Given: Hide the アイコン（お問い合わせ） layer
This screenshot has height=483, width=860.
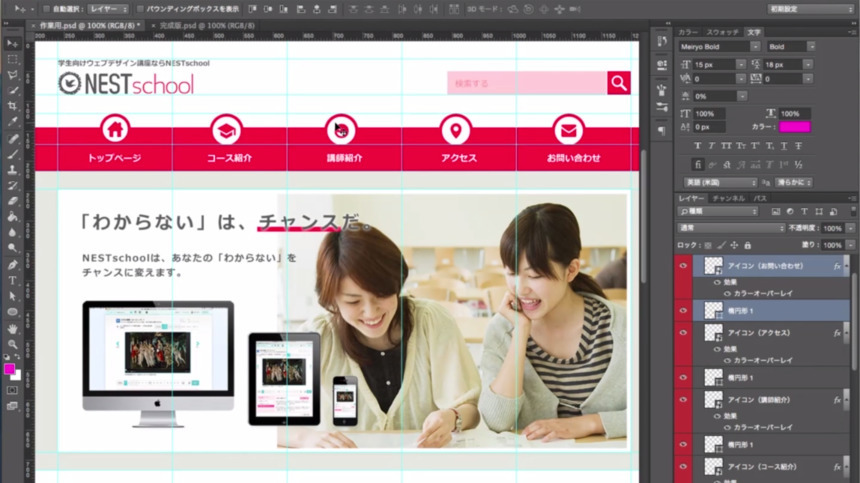Looking at the screenshot, I should point(683,266).
